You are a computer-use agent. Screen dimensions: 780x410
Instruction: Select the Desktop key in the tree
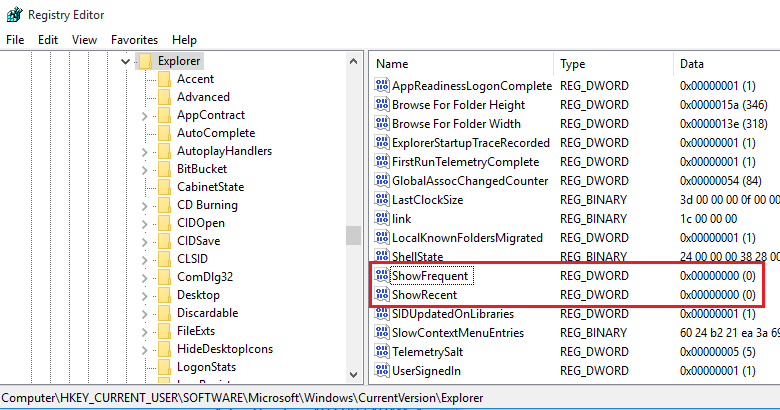tap(198, 295)
